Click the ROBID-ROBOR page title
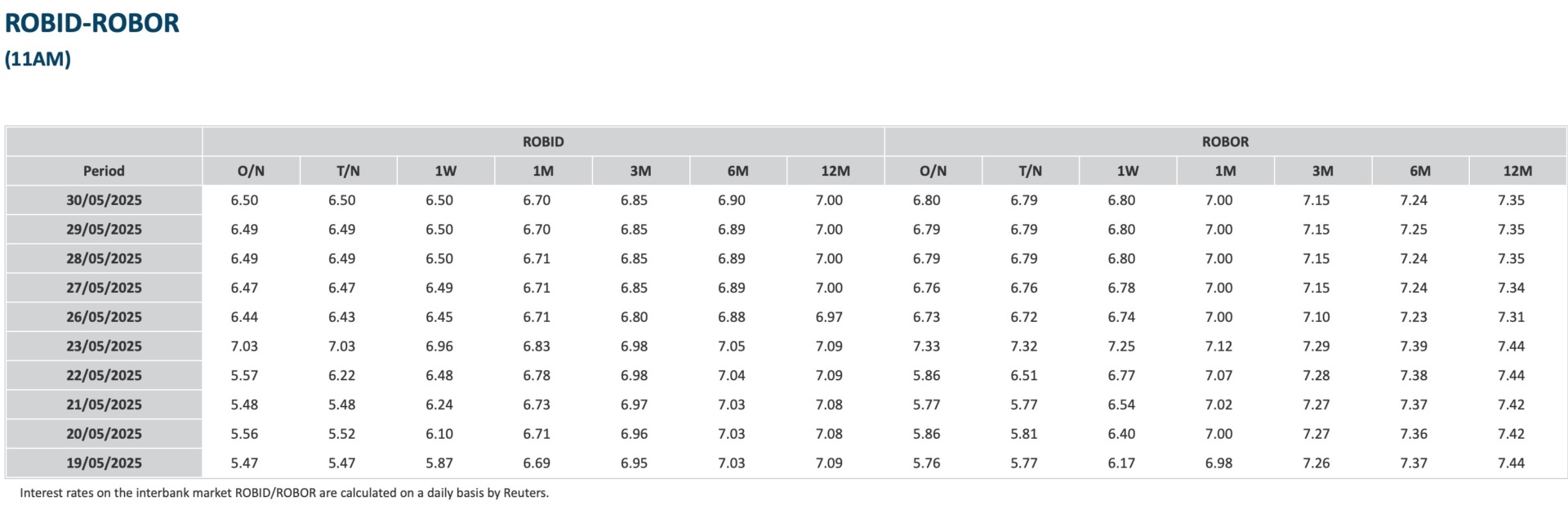 point(91,23)
